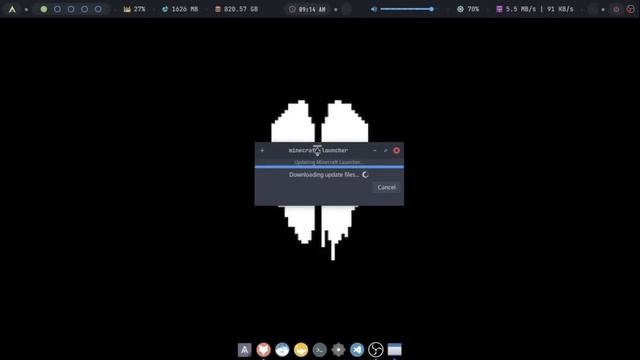Open the yellow round icon in the dock
The width and height of the screenshot is (640, 360).
pyautogui.click(x=301, y=350)
